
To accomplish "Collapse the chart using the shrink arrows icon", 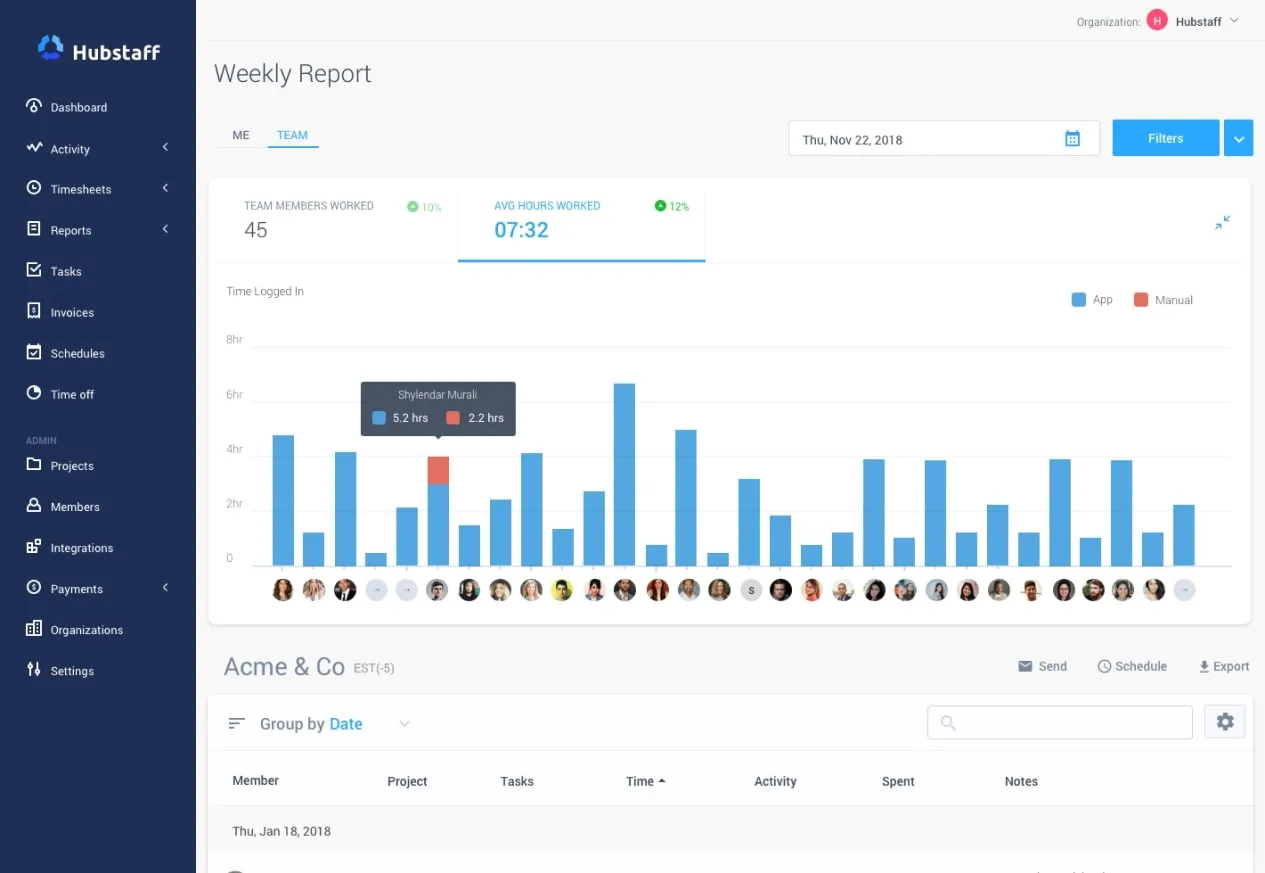I will 1222,223.
